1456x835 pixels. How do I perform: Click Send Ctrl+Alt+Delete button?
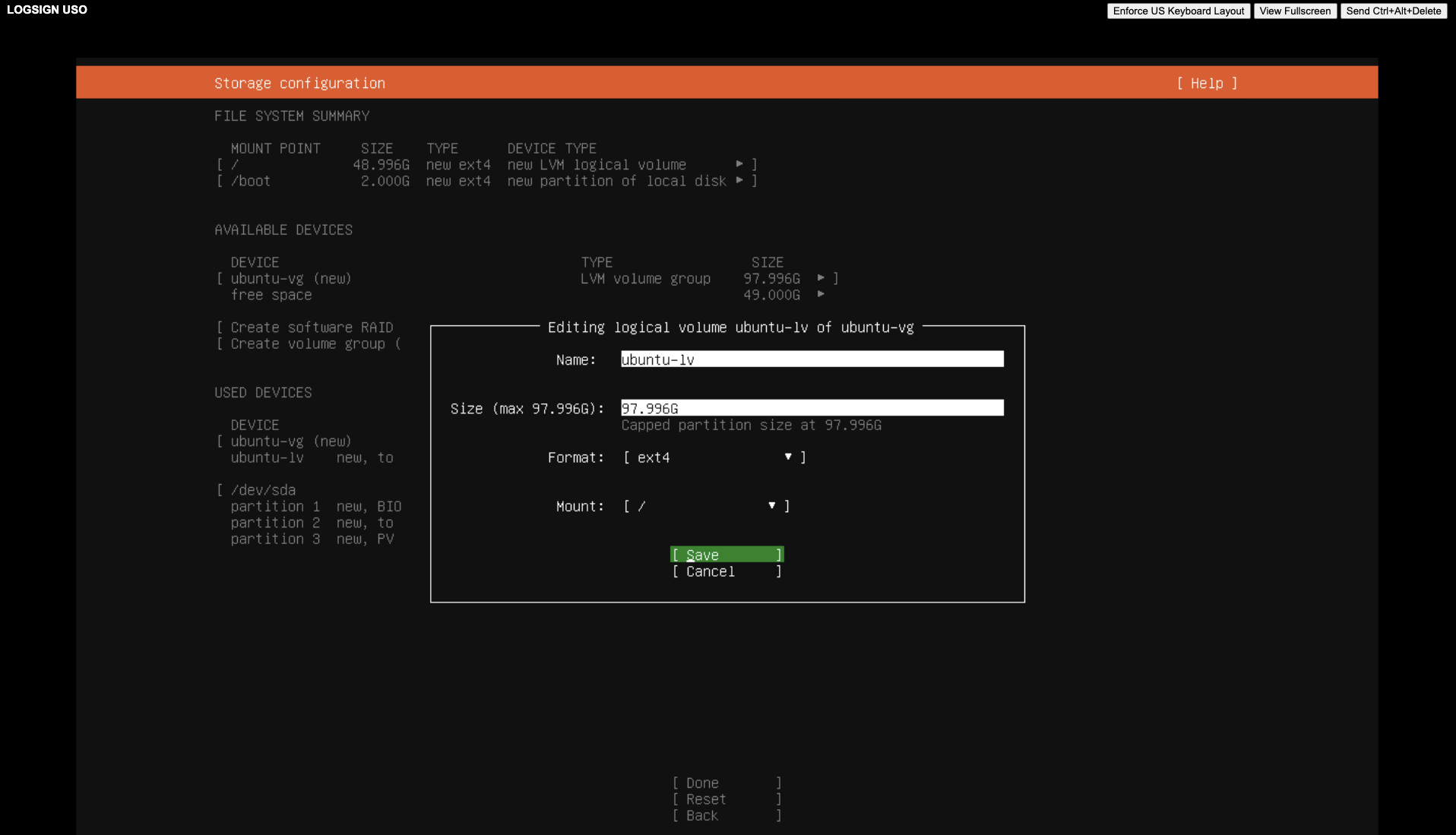1393,11
